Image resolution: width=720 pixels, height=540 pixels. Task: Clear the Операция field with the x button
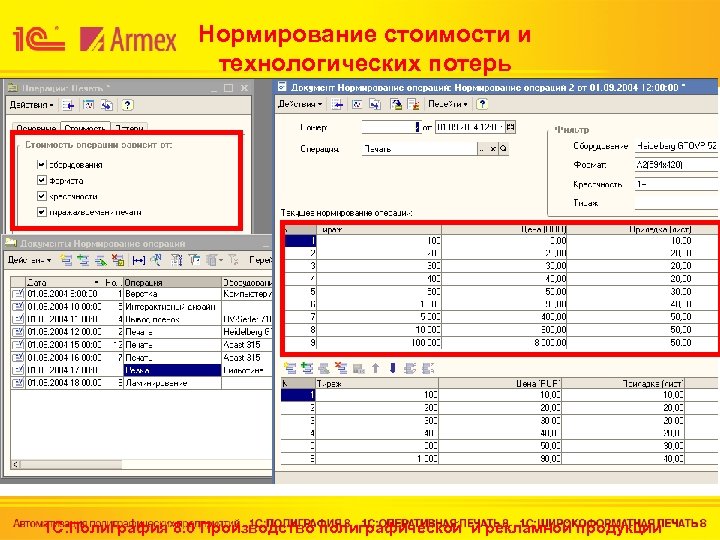493,149
